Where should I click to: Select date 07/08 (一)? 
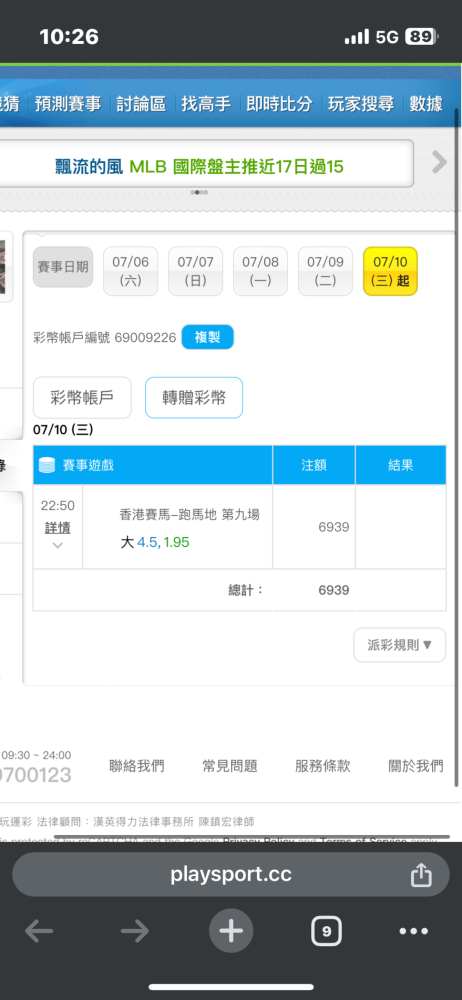point(260,271)
